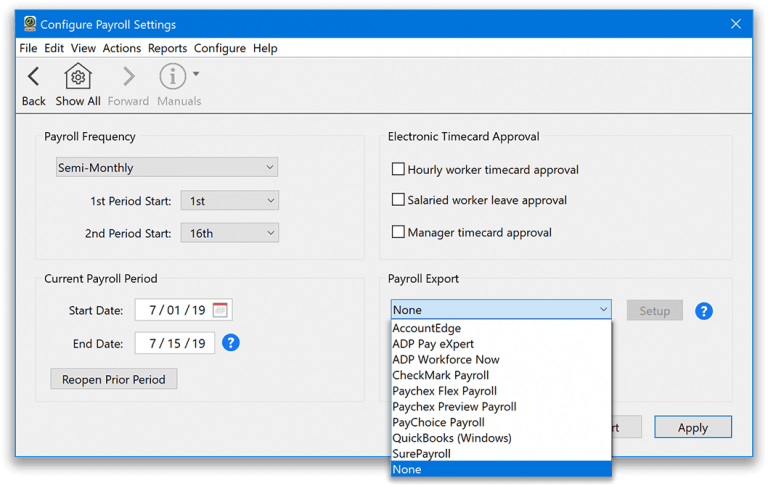Click the Forward arrow icon
Viewport: 768px width, 486px height.
[128, 76]
